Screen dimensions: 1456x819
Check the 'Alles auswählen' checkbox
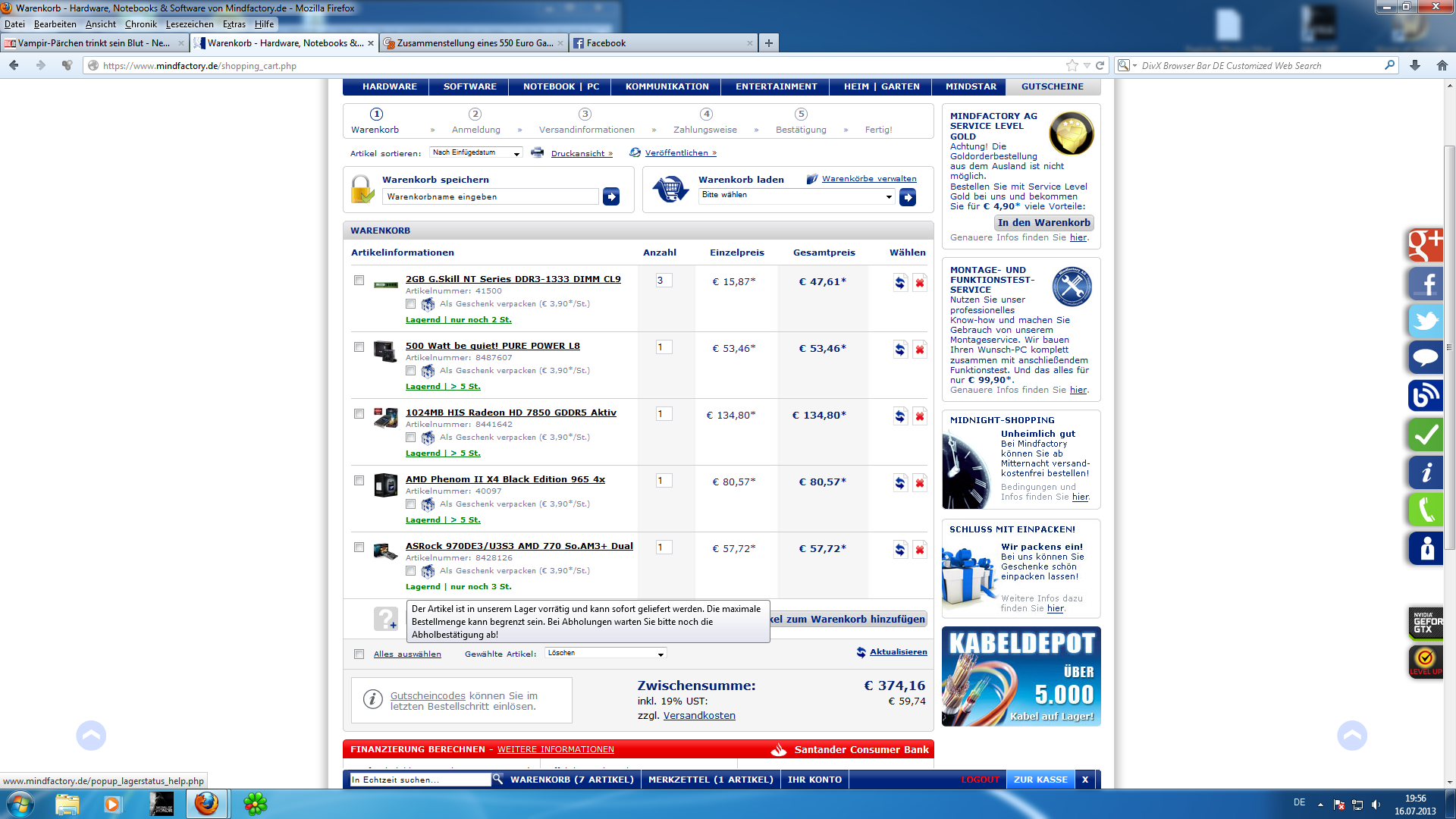359,654
